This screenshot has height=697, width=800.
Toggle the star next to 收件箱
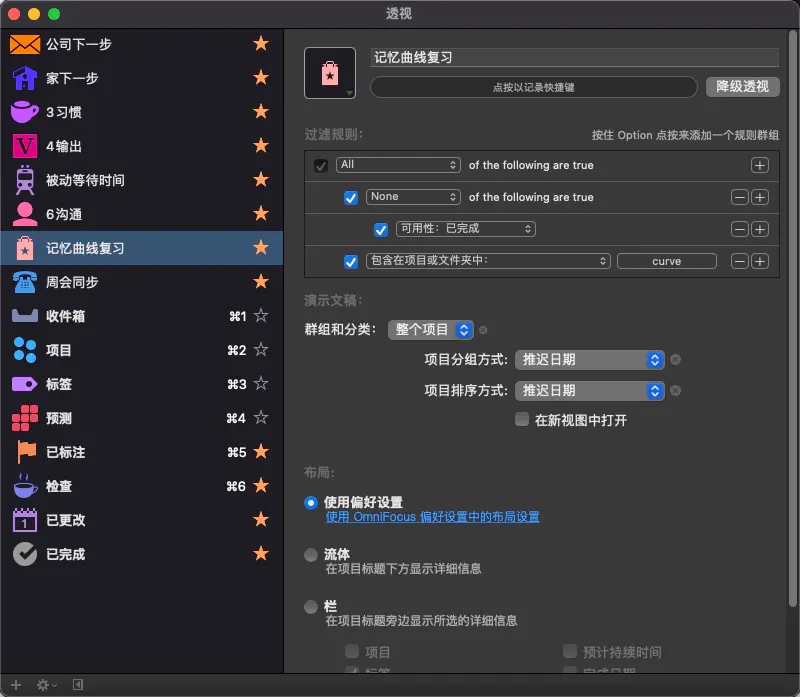coord(261,316)
